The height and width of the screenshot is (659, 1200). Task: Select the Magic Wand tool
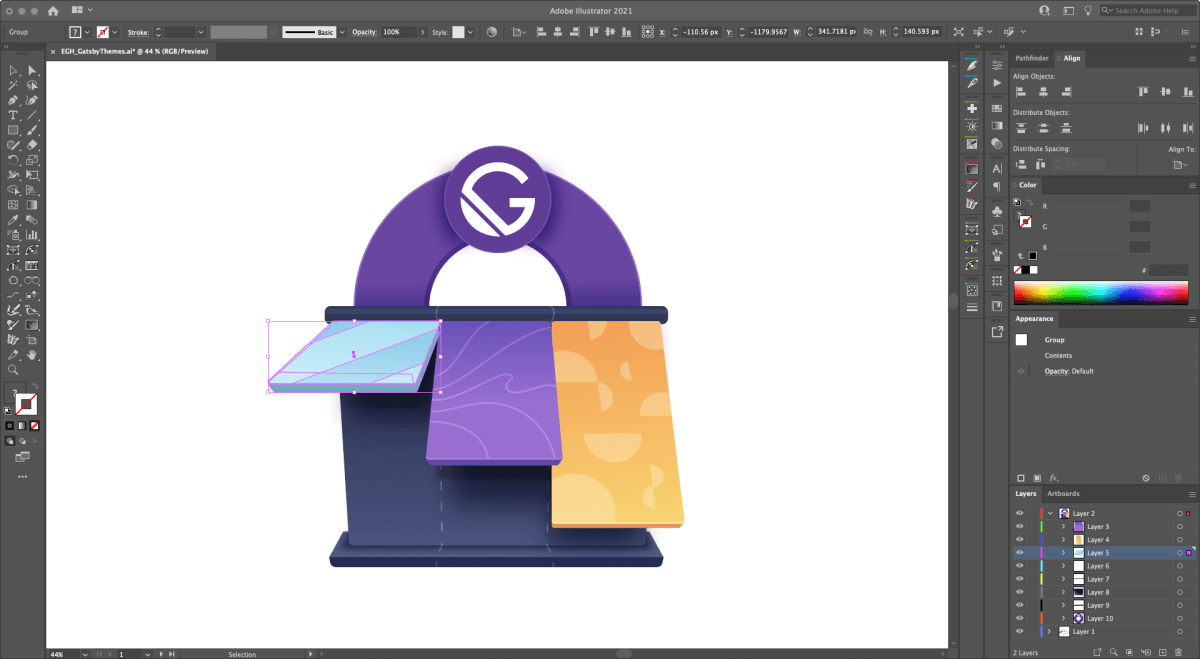pos(14,86)
